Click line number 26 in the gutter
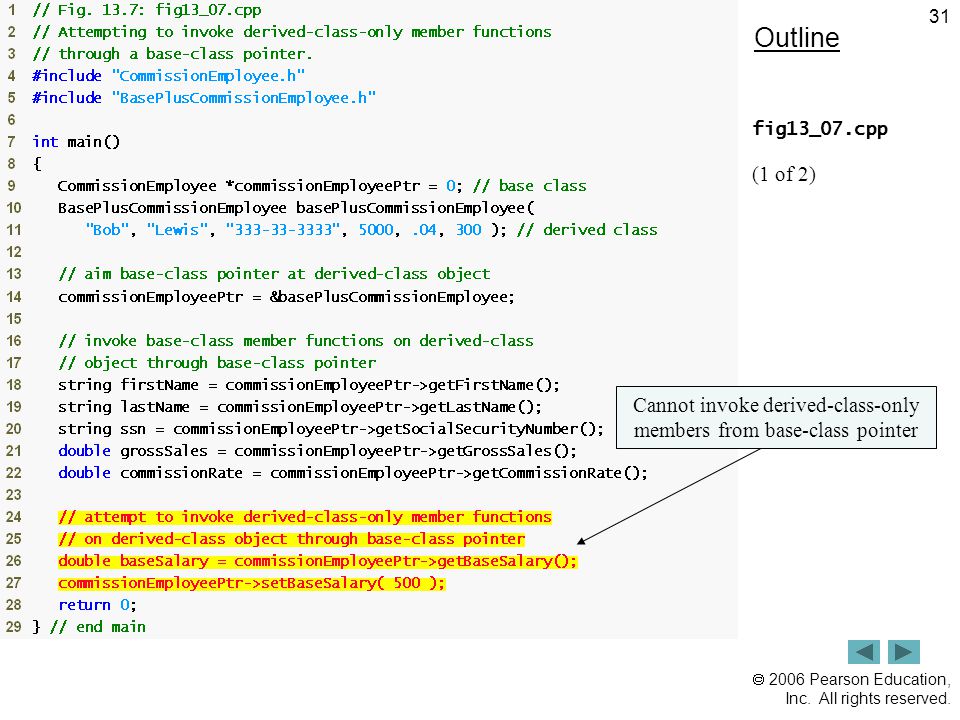 click(x=13, y=561)
